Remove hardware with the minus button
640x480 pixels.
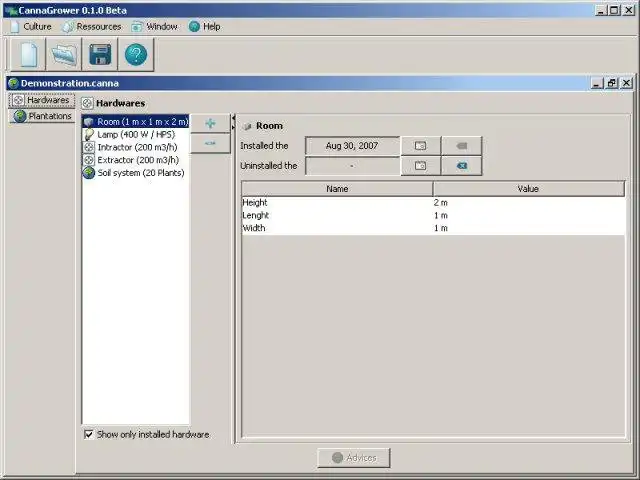[210, 143]
